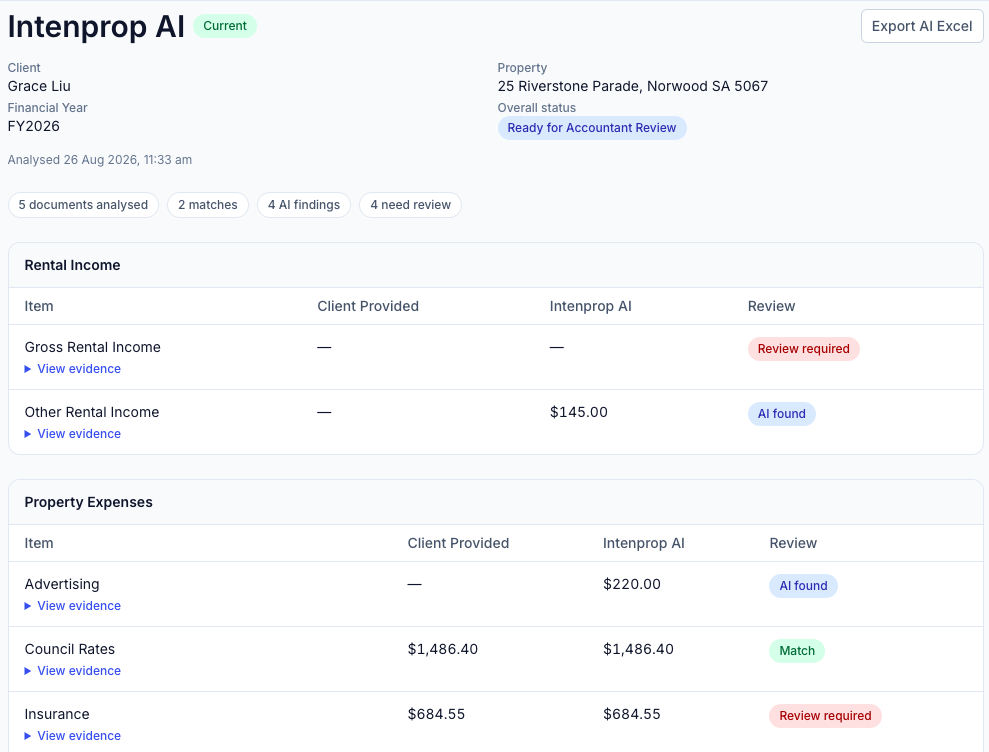
Task: Click AI found badge for Advertising
Action: point(803,586)
